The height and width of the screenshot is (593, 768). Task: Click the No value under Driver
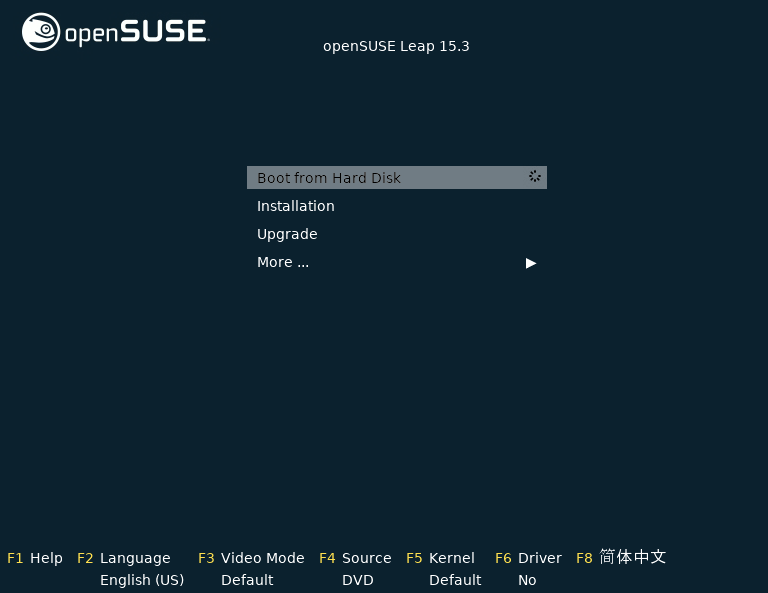[528, 580]
